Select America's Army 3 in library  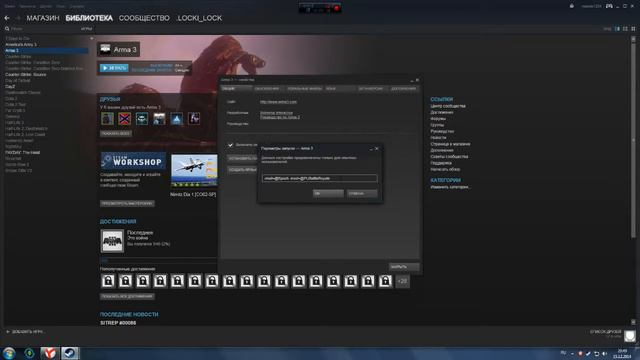[x=21, y=44]
